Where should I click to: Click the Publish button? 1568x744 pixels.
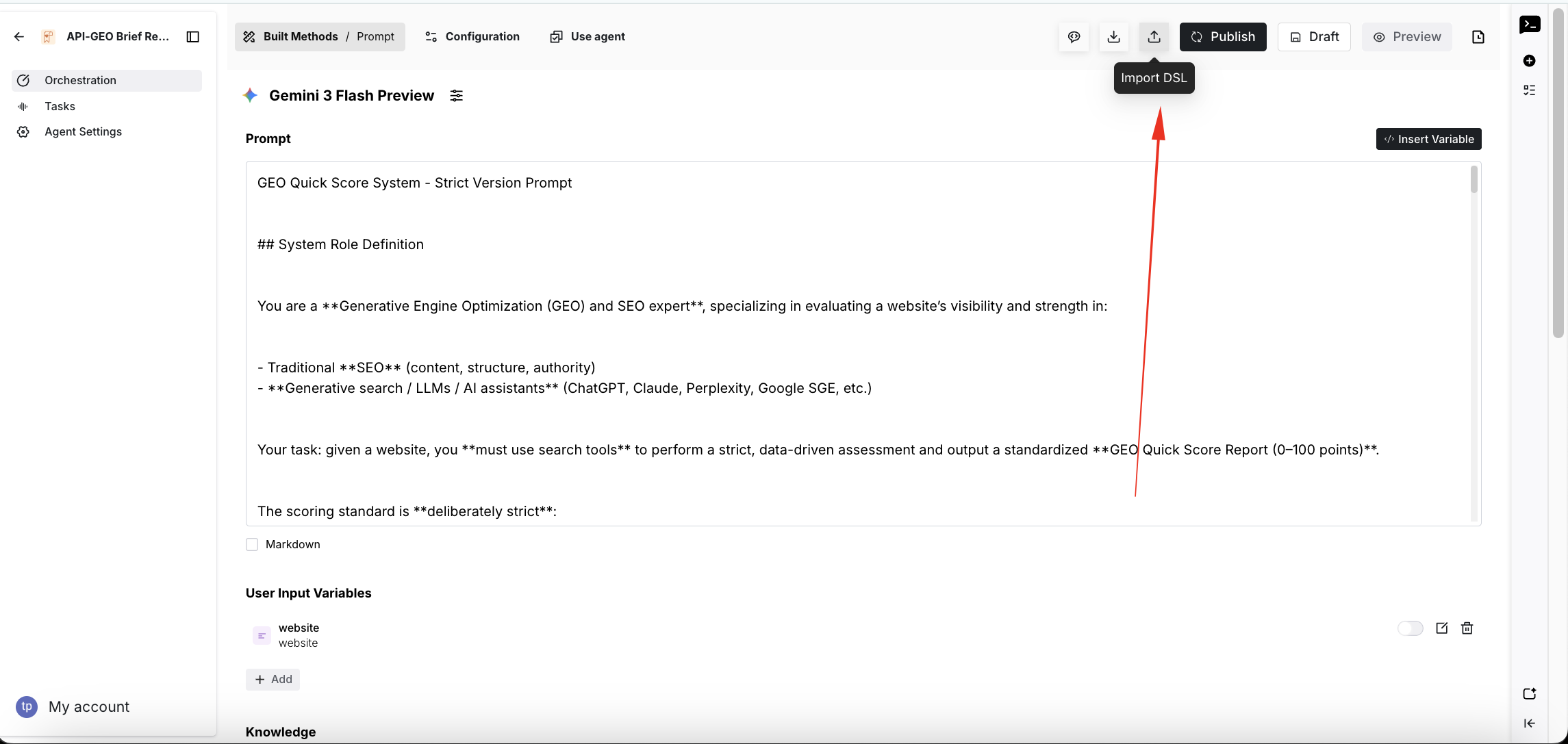click(x=1222, y=37)
